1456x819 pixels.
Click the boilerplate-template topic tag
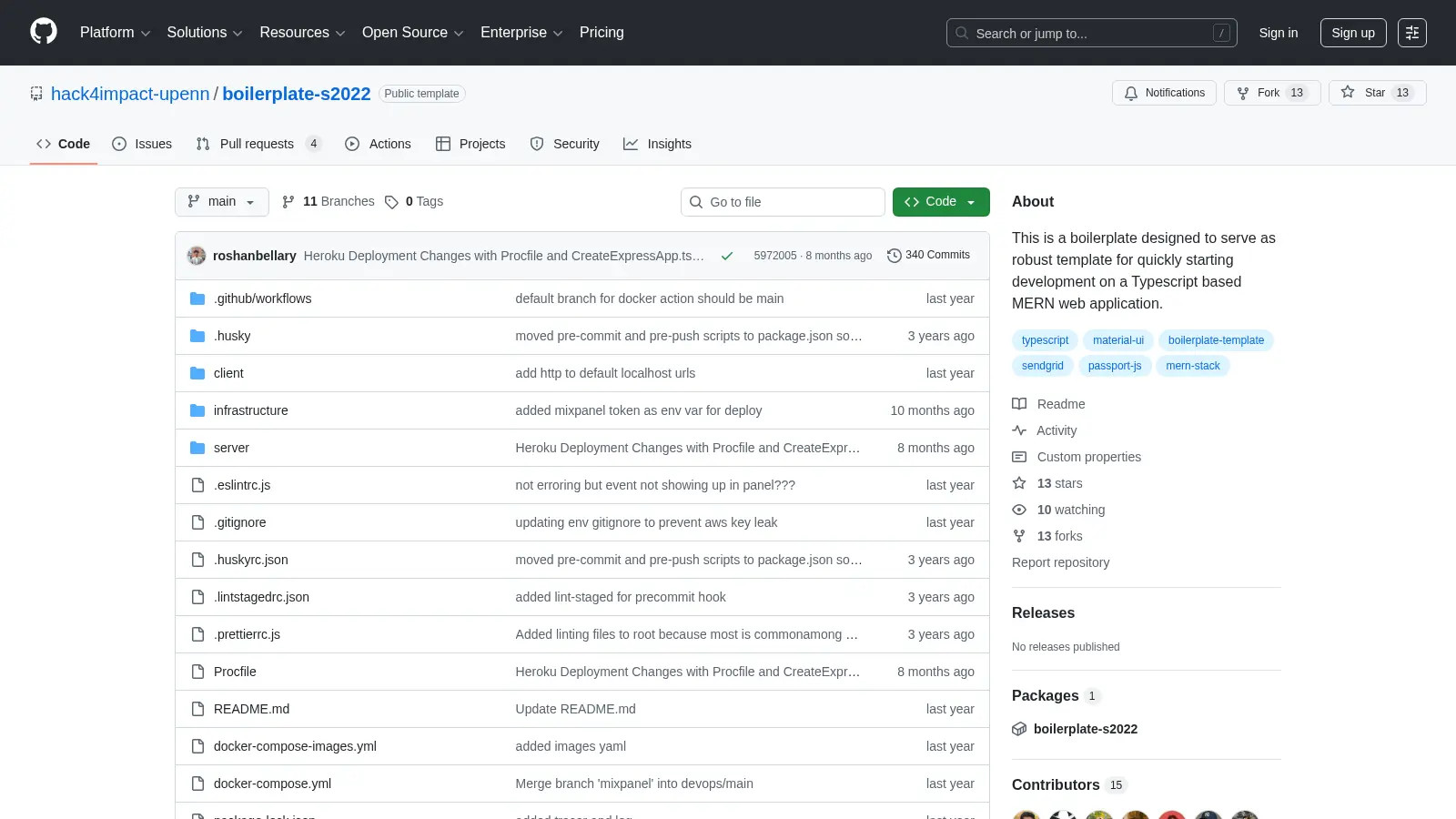click(x=1216, y=340)
